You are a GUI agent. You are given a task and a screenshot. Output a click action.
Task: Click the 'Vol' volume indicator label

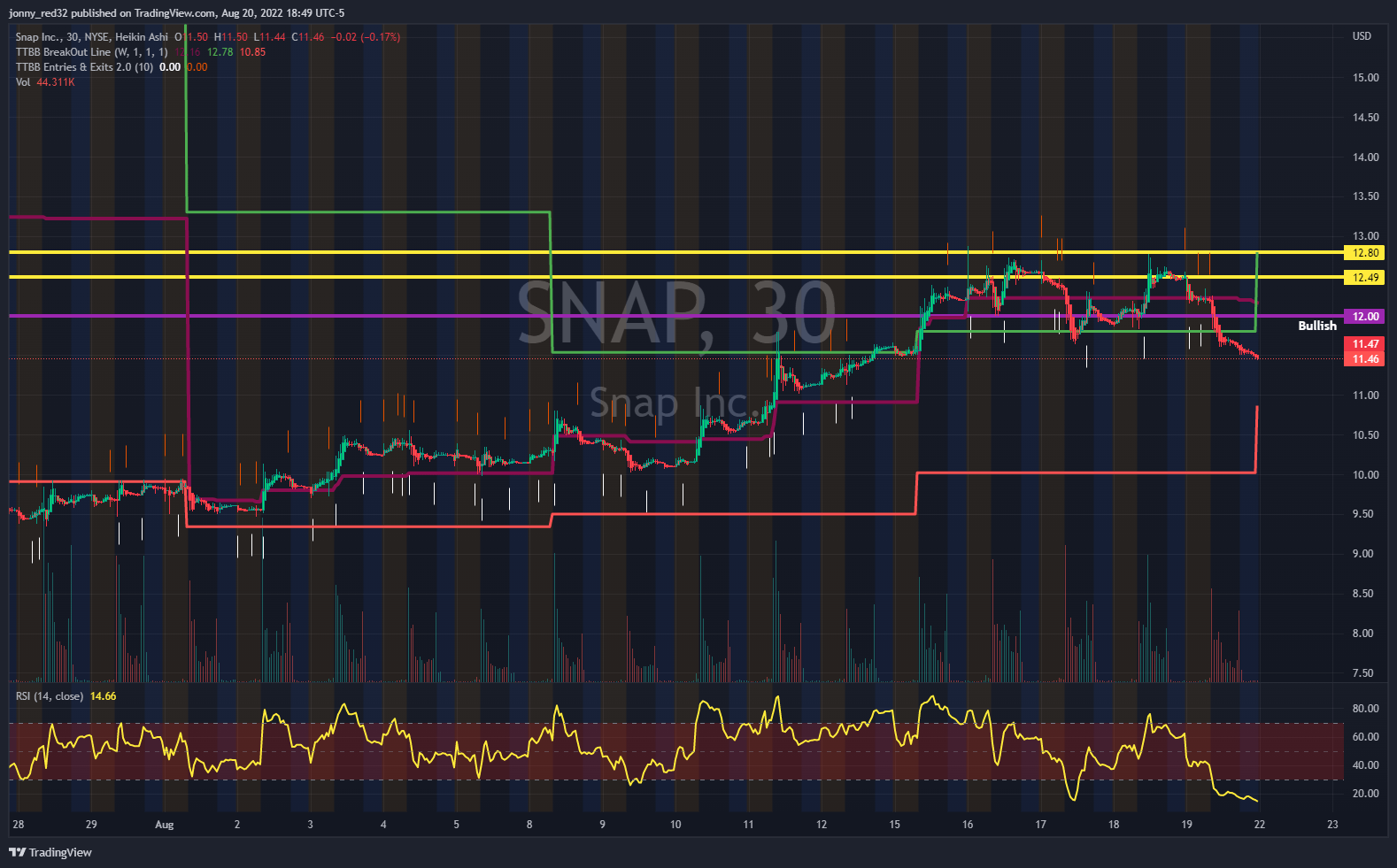coord(23,82)
